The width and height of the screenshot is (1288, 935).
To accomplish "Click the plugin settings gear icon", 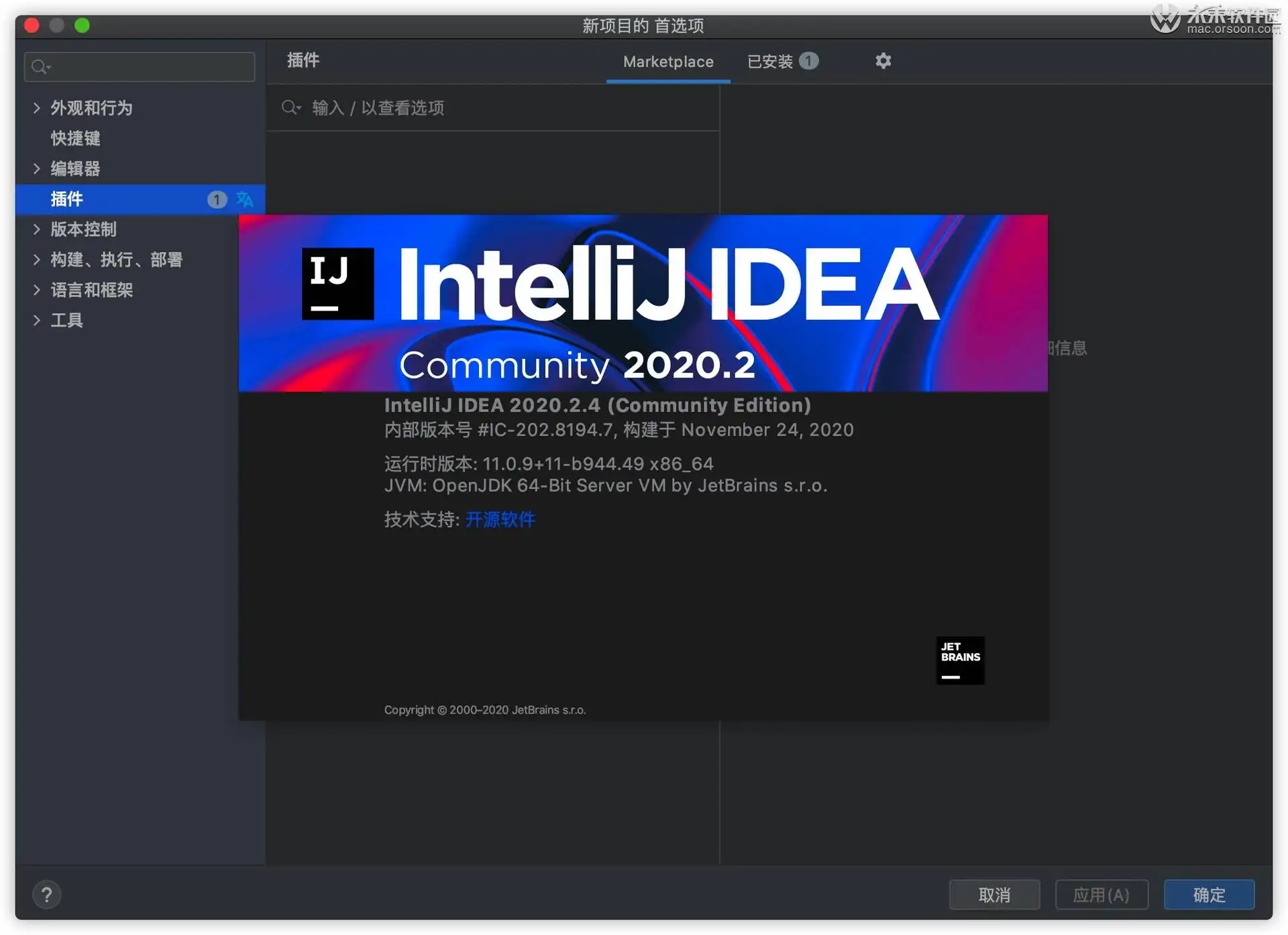I will pos(883,61).
